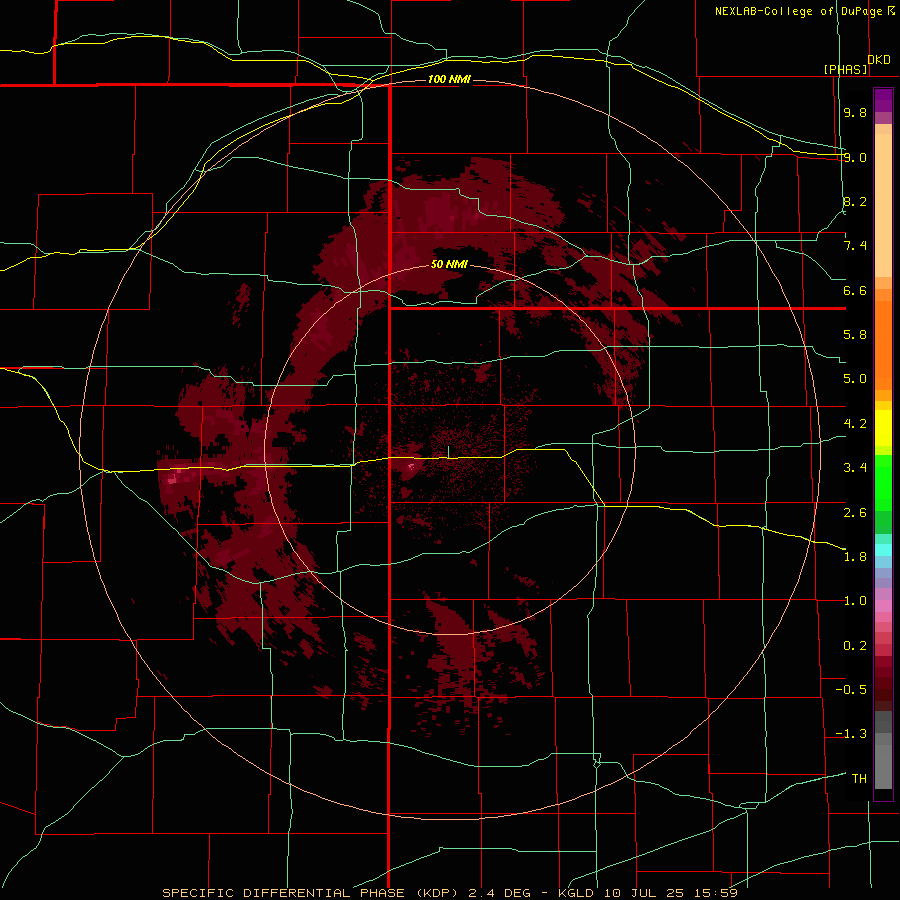The width and height of the screenshot is (900, 900).
Task: Click the 9.8 value on the color scale
Action: click(855, 112)
